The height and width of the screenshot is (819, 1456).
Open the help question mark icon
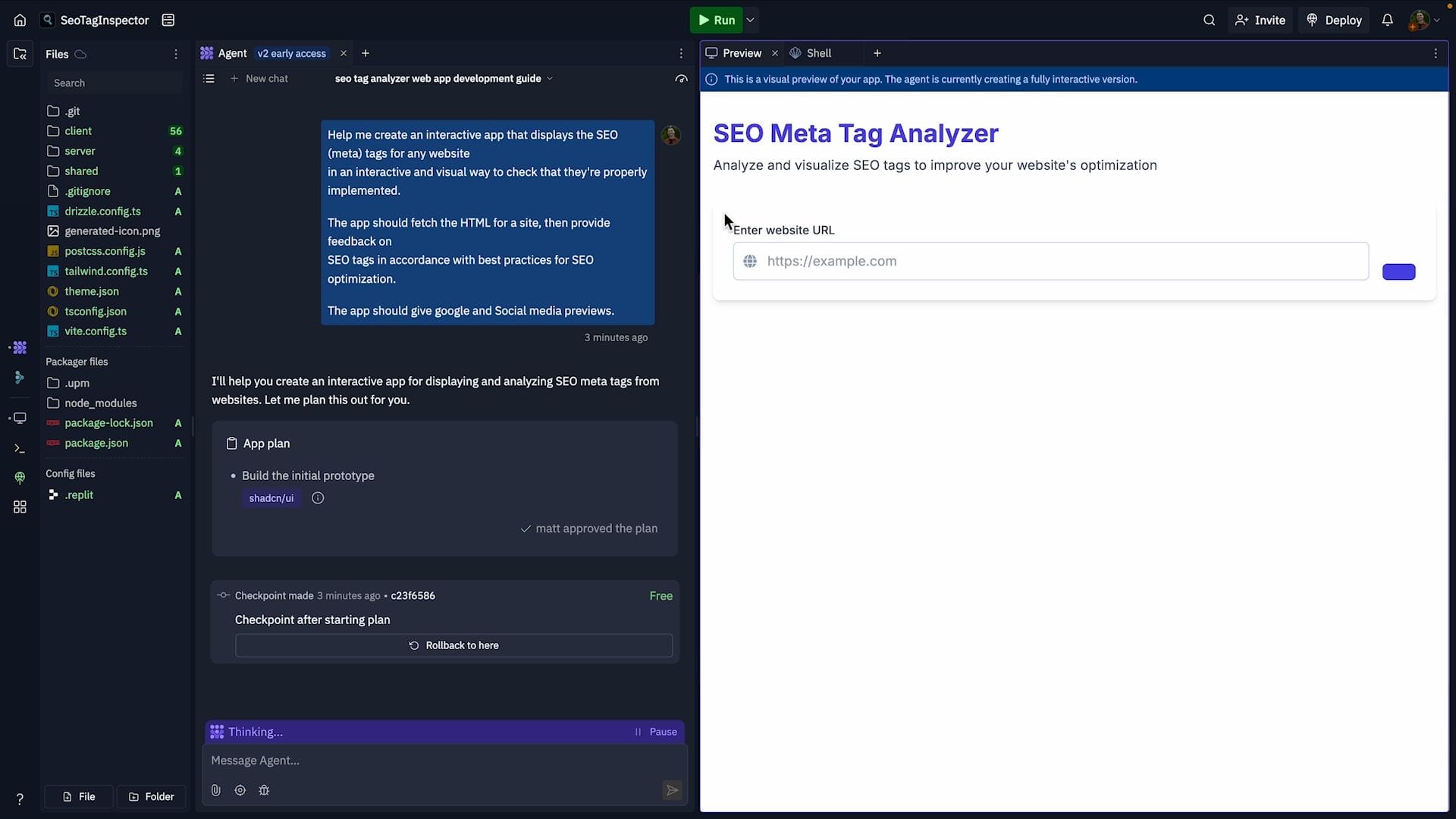20,799
